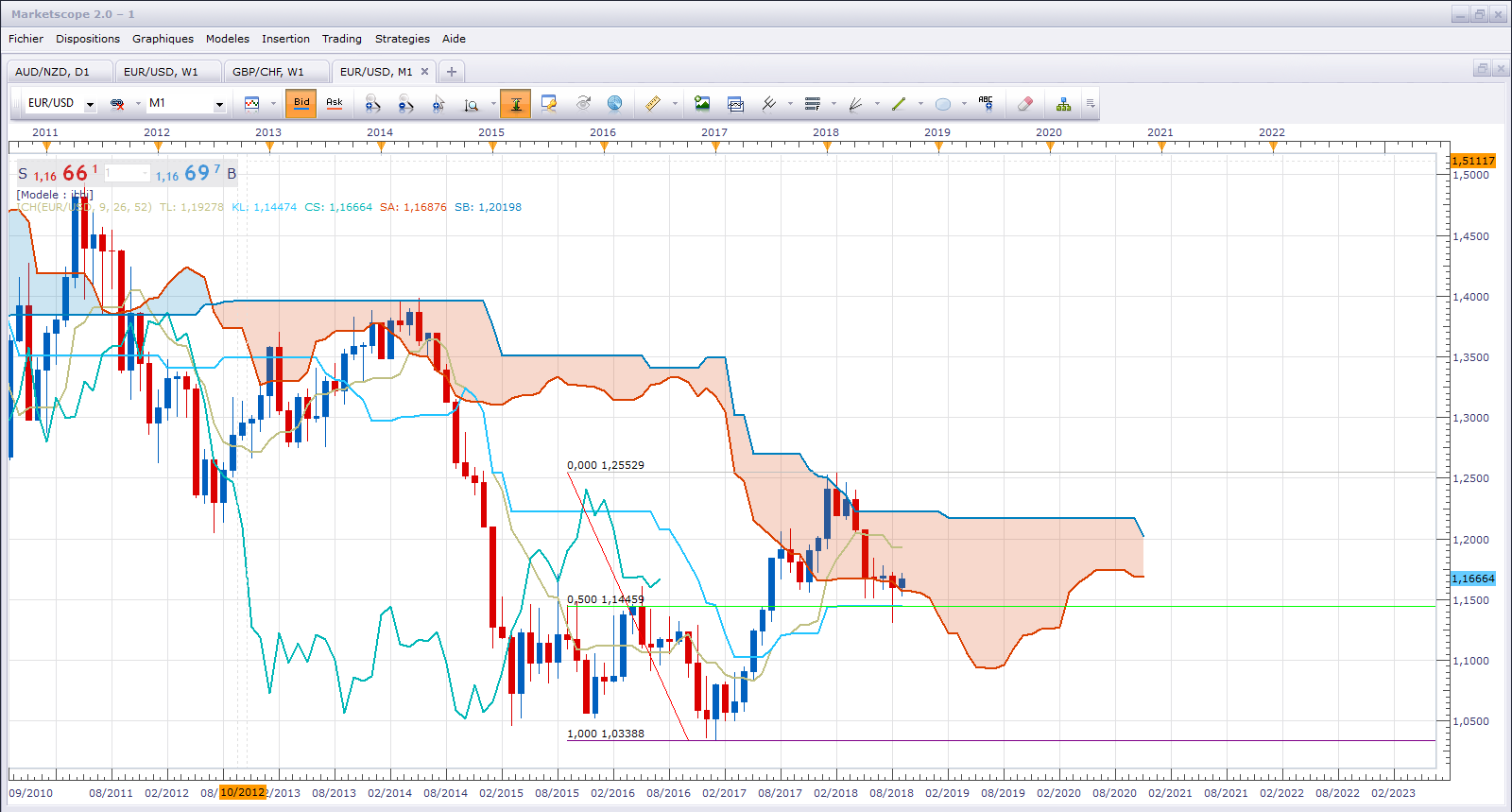Expand the vertical zoom dropdown arrow
Screen dimensions: 1512x812
click(x=492, y=104)
